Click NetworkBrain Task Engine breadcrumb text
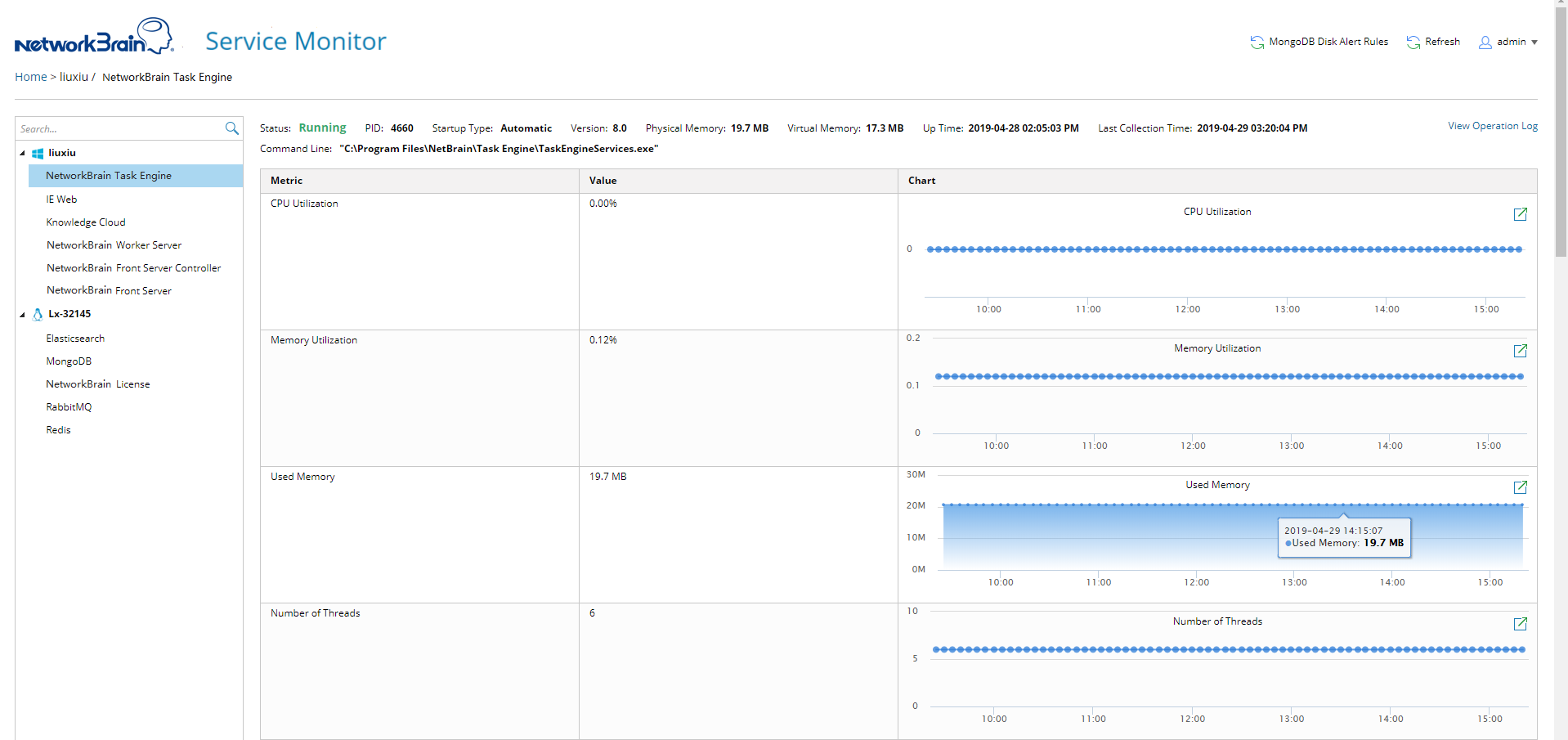 [x=167, y=77]
